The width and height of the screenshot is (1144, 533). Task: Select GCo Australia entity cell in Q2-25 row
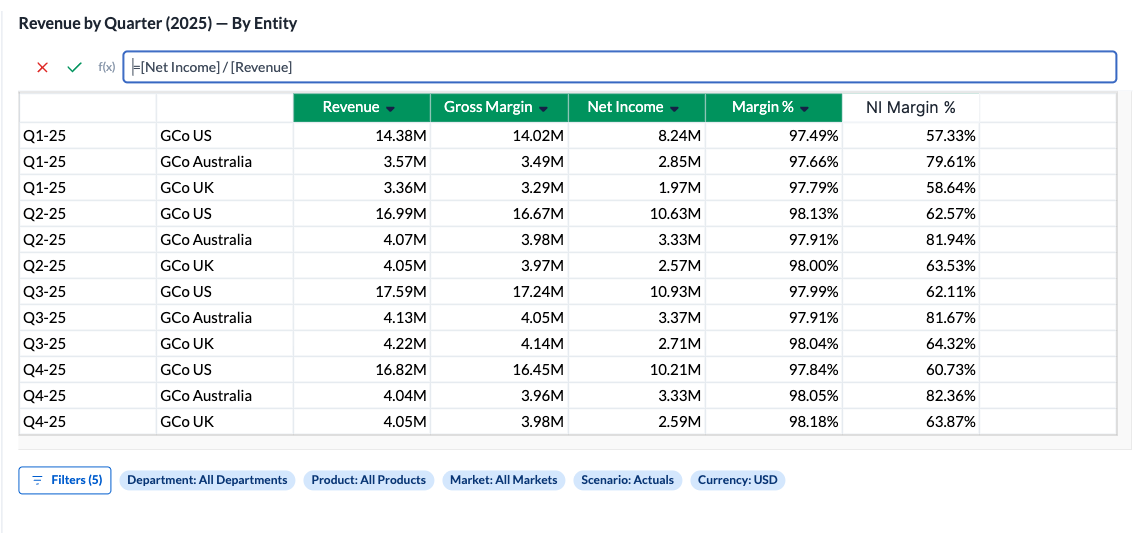pyautogui.click(x=224, y=240)
